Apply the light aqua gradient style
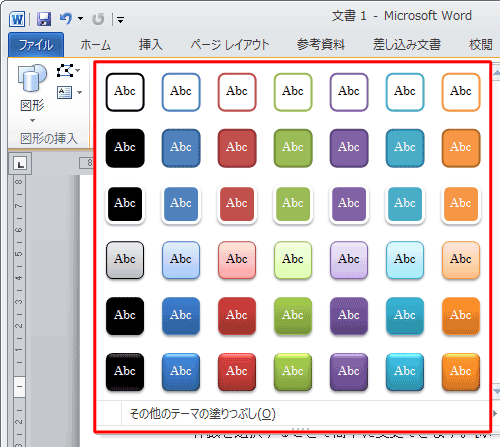This screenshot has width=500, height=447. 405,260
